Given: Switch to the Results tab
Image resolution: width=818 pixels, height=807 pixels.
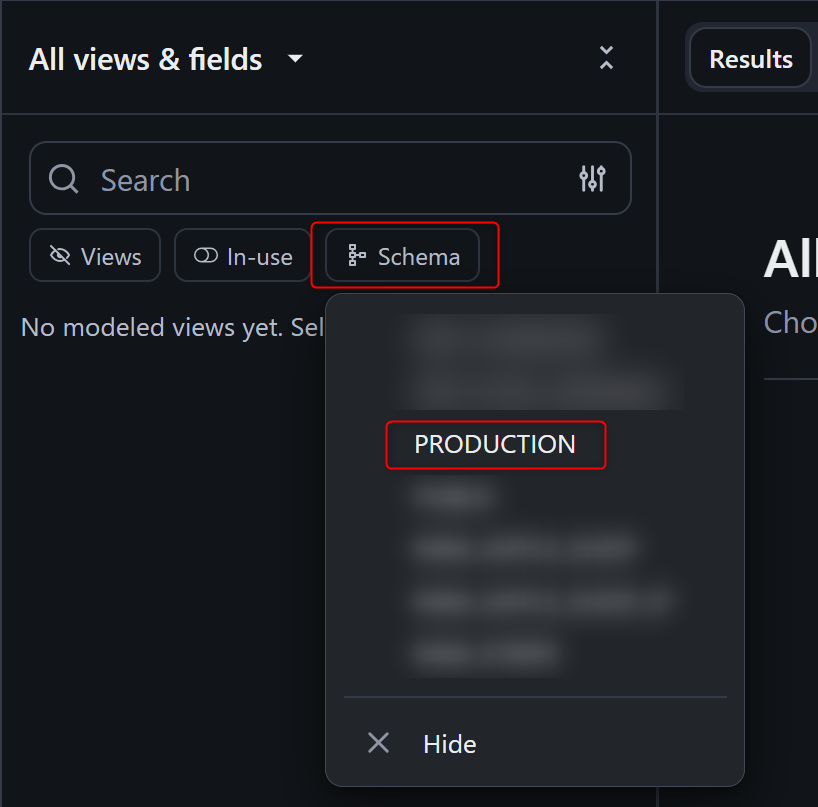Looking at the screenshot, I should [750, 59].
